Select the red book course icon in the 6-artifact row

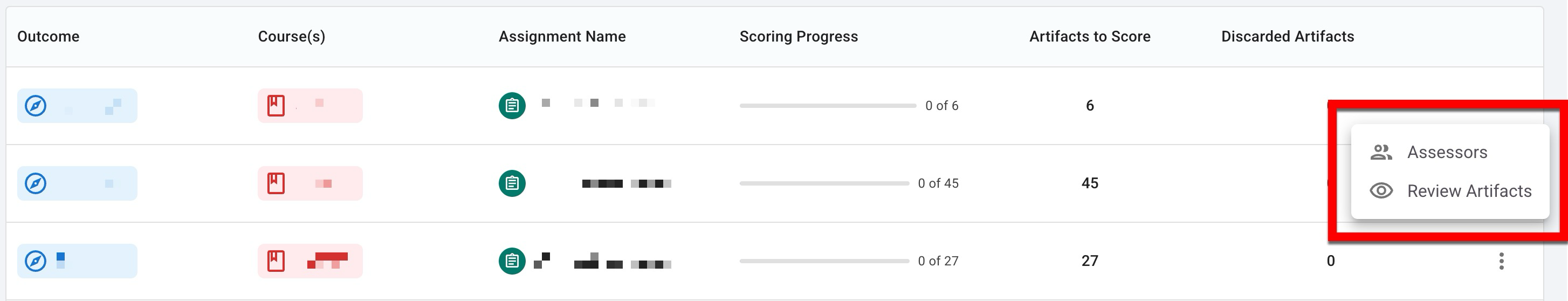(276, 105)
